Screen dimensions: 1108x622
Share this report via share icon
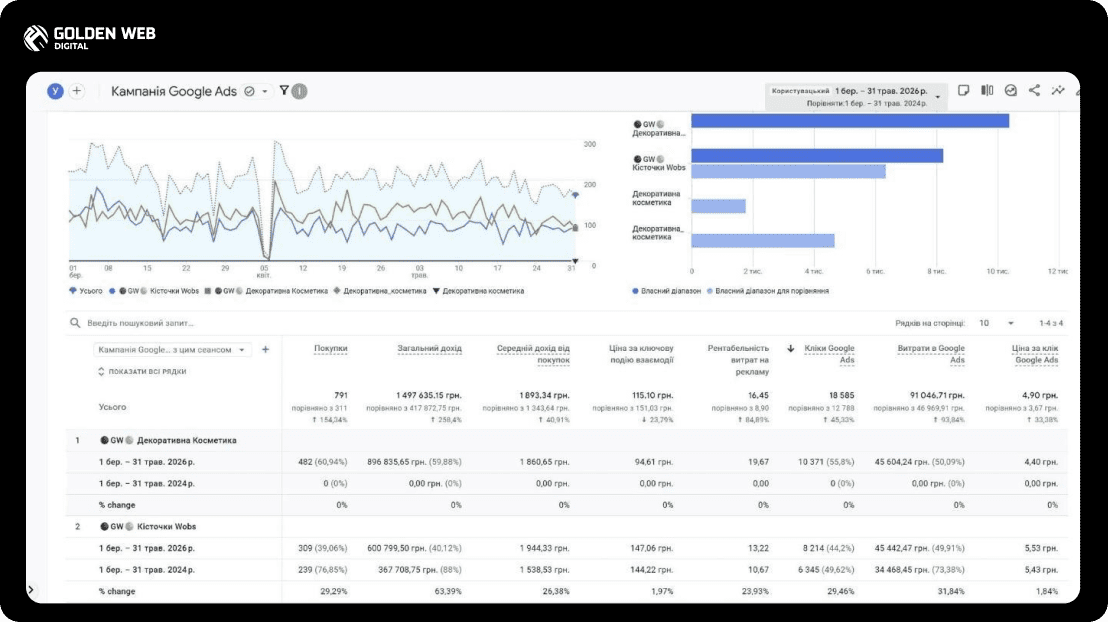click(x=1034, y=90)
